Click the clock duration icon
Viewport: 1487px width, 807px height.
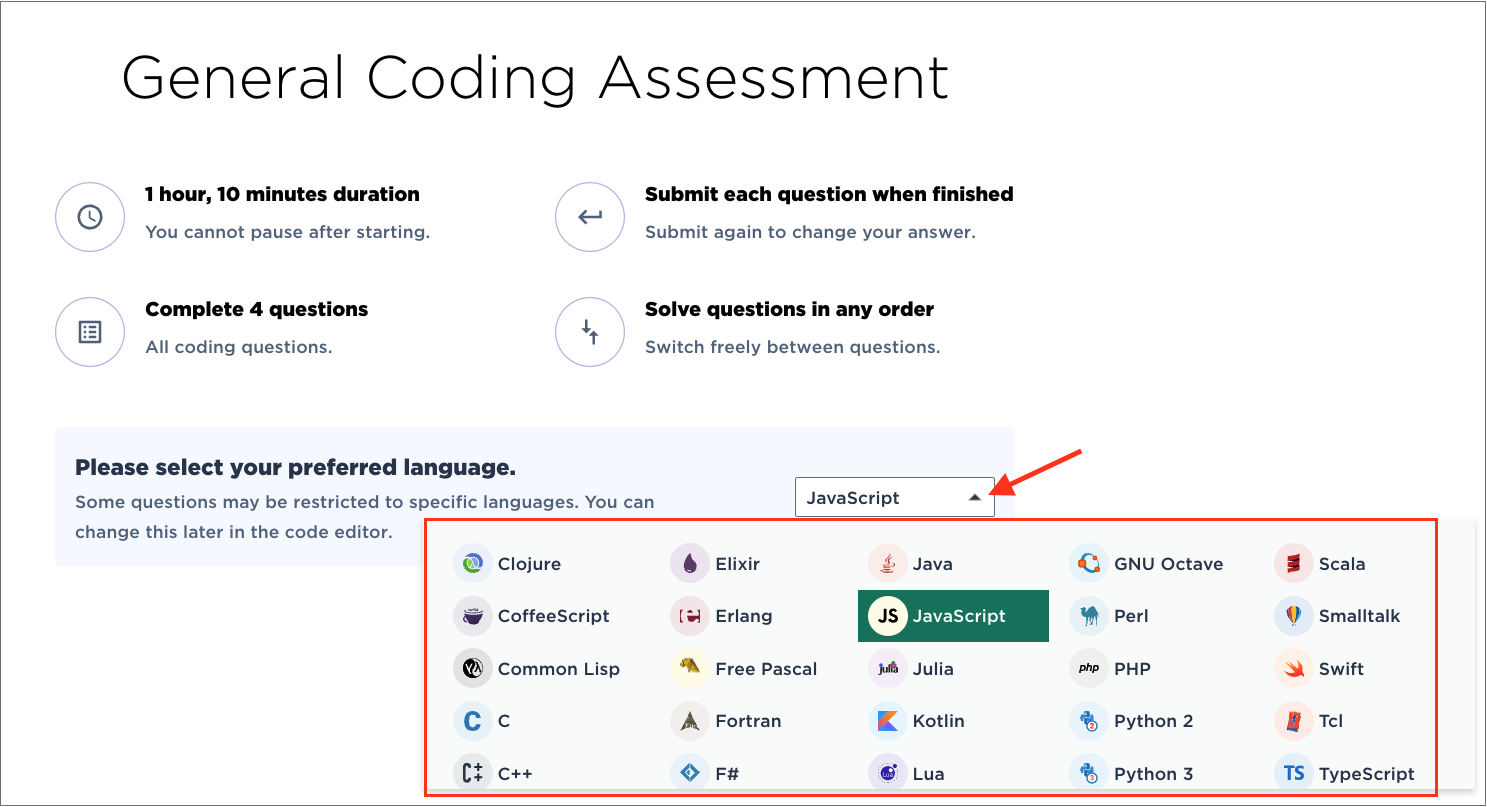click(x=90, y=217)
